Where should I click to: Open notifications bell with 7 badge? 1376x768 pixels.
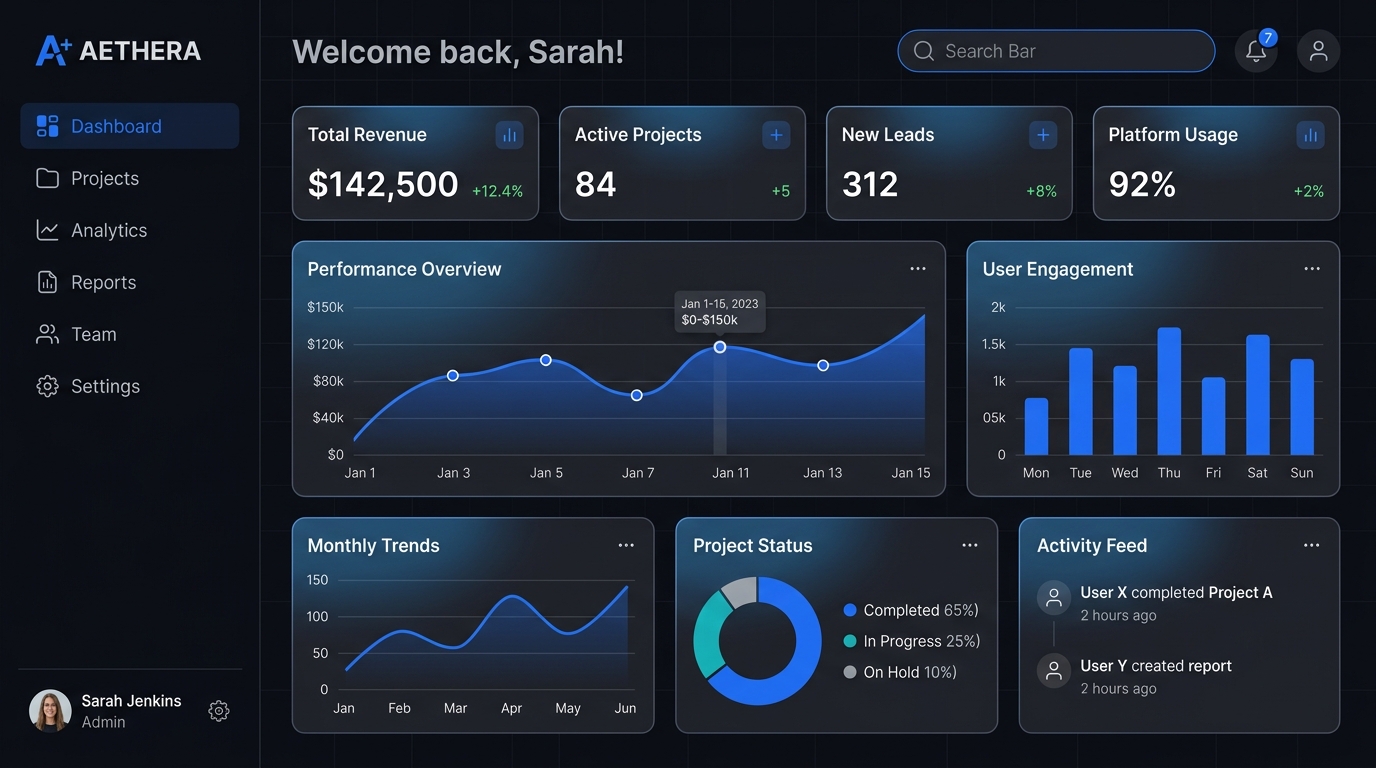click(1256, 51)
